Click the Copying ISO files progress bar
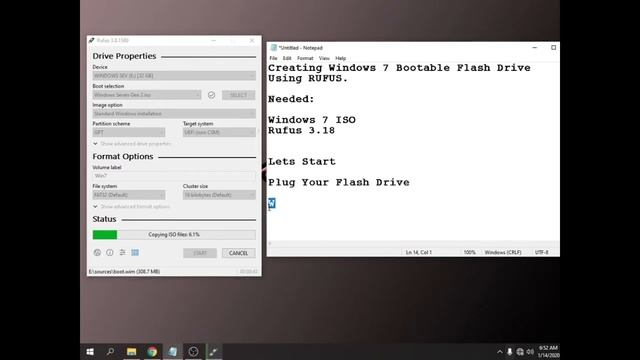Viewport: 640px width, 360px height. pyautogui.click(x=174, y=235)
